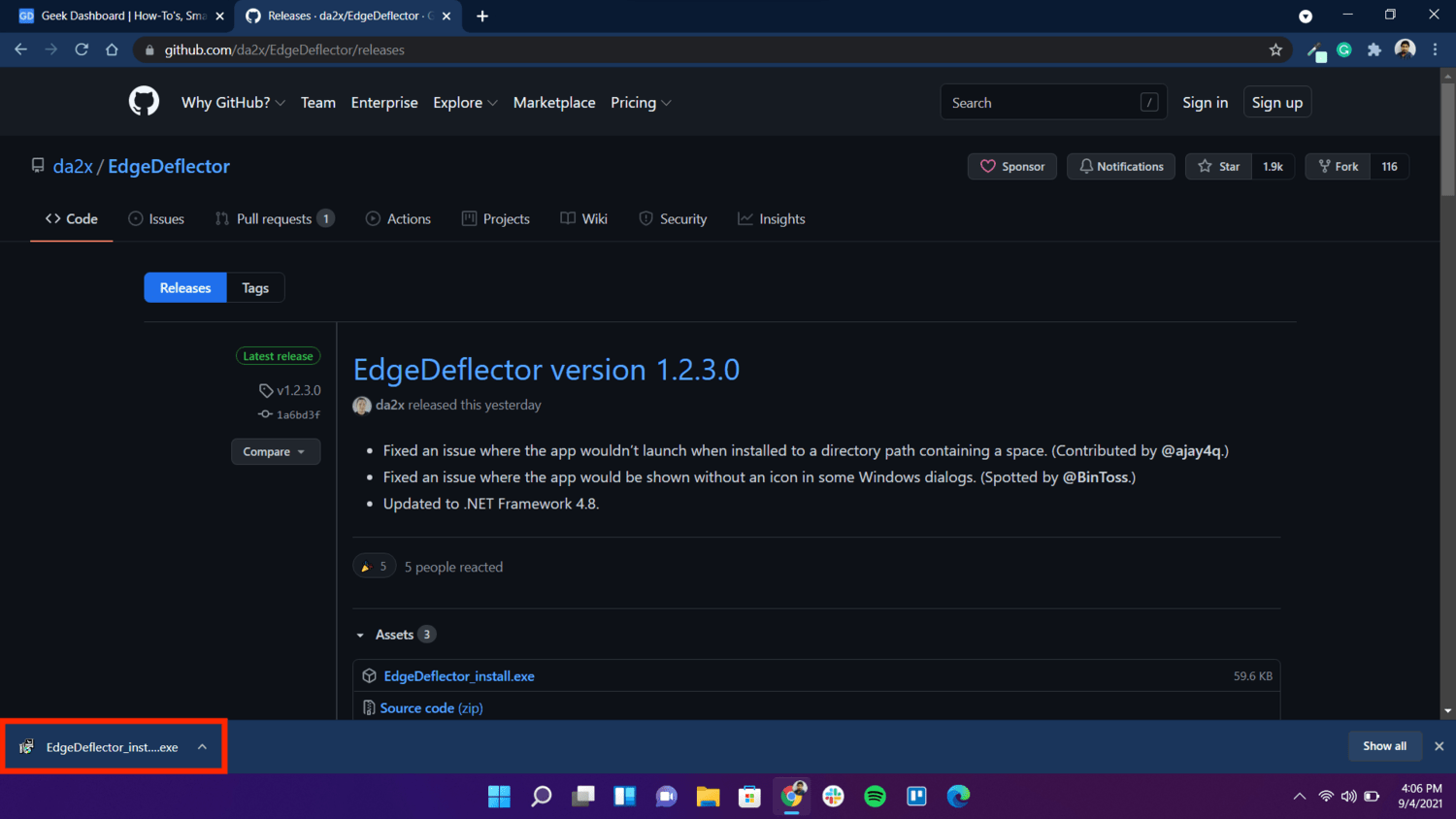The height and width of the screenshot is (819, 1456).
Task: Expand the Explore dropdown
Action: [x=465, y=102]
